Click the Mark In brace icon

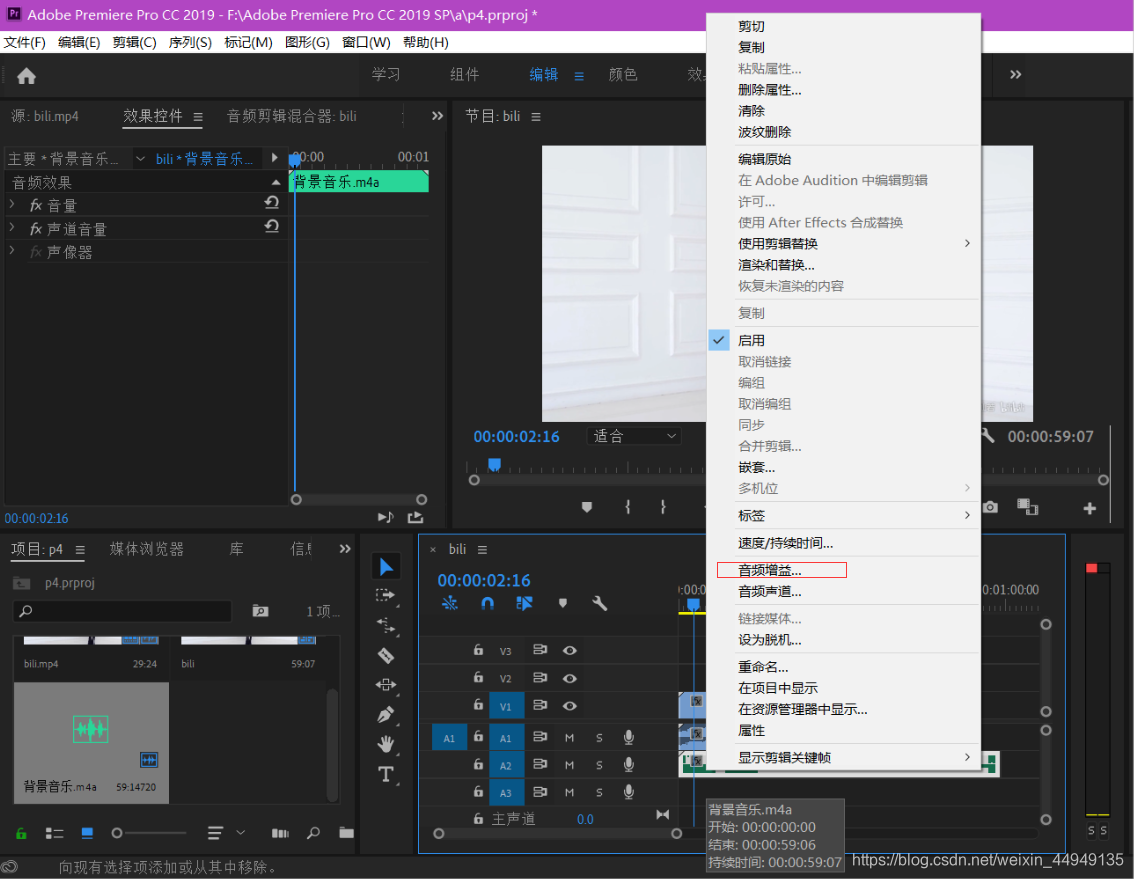(628, 507)
